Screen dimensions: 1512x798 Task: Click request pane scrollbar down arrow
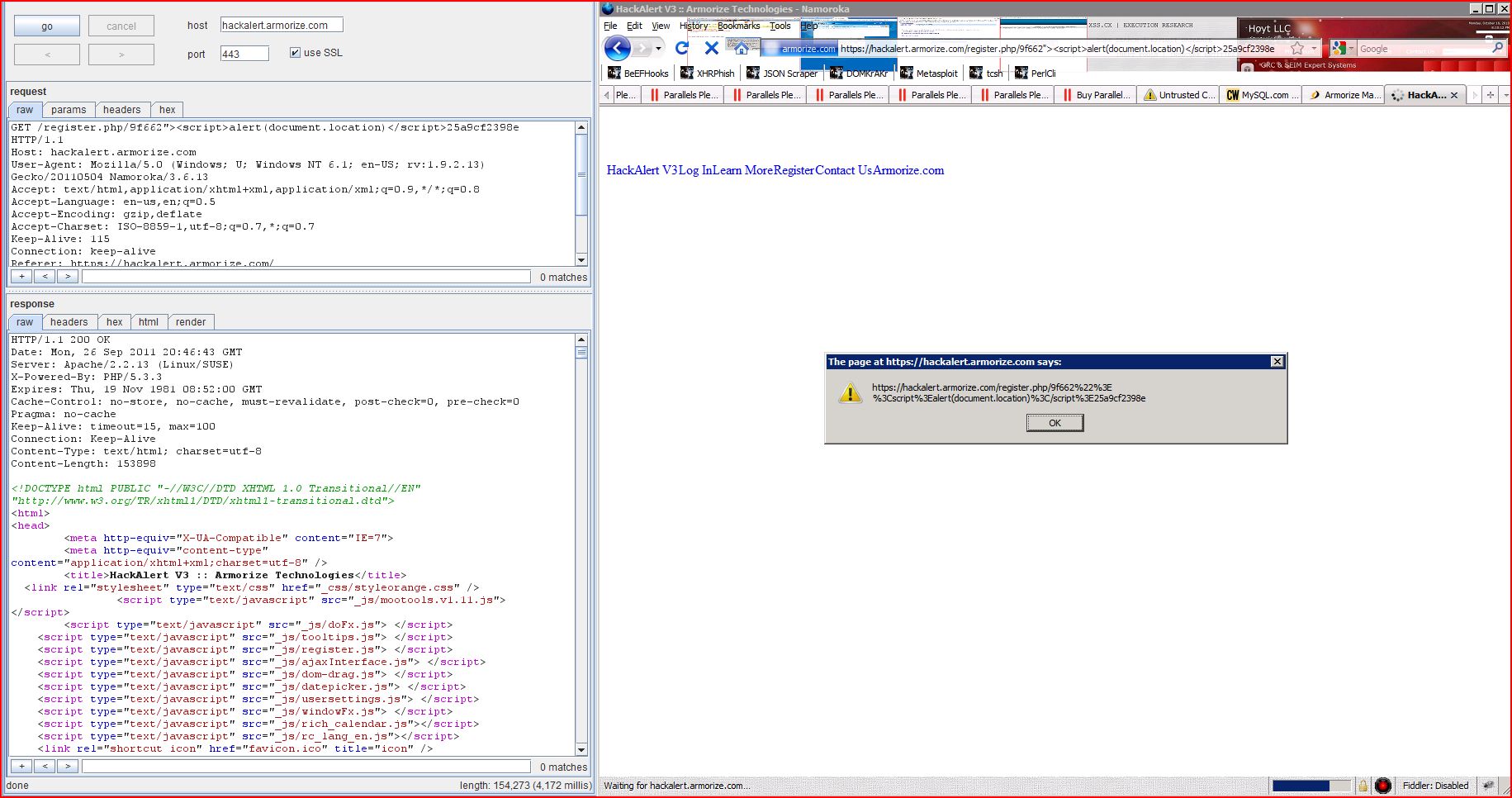[581, 259]
